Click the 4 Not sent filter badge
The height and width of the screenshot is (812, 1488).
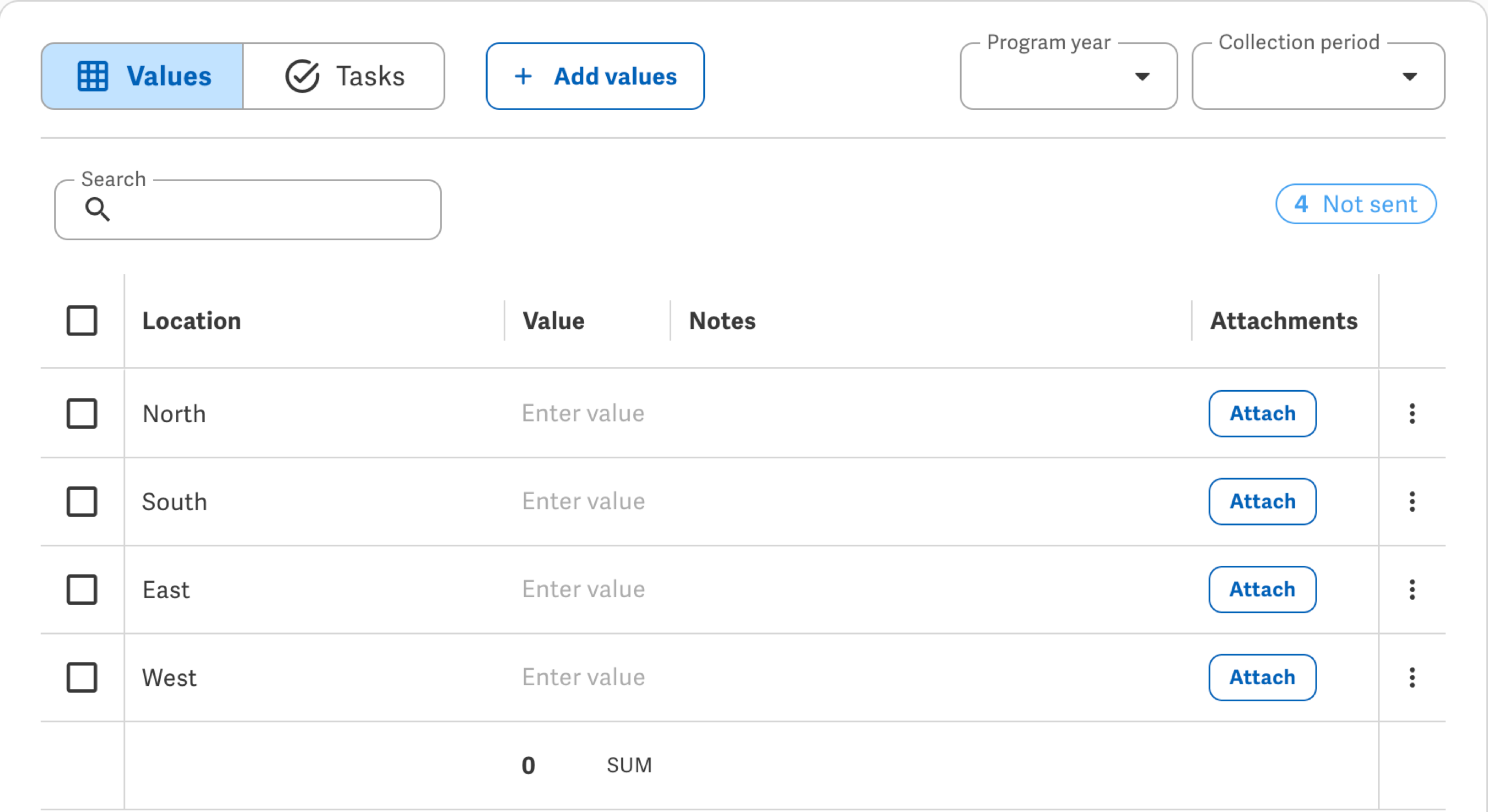coord(1356,203)
